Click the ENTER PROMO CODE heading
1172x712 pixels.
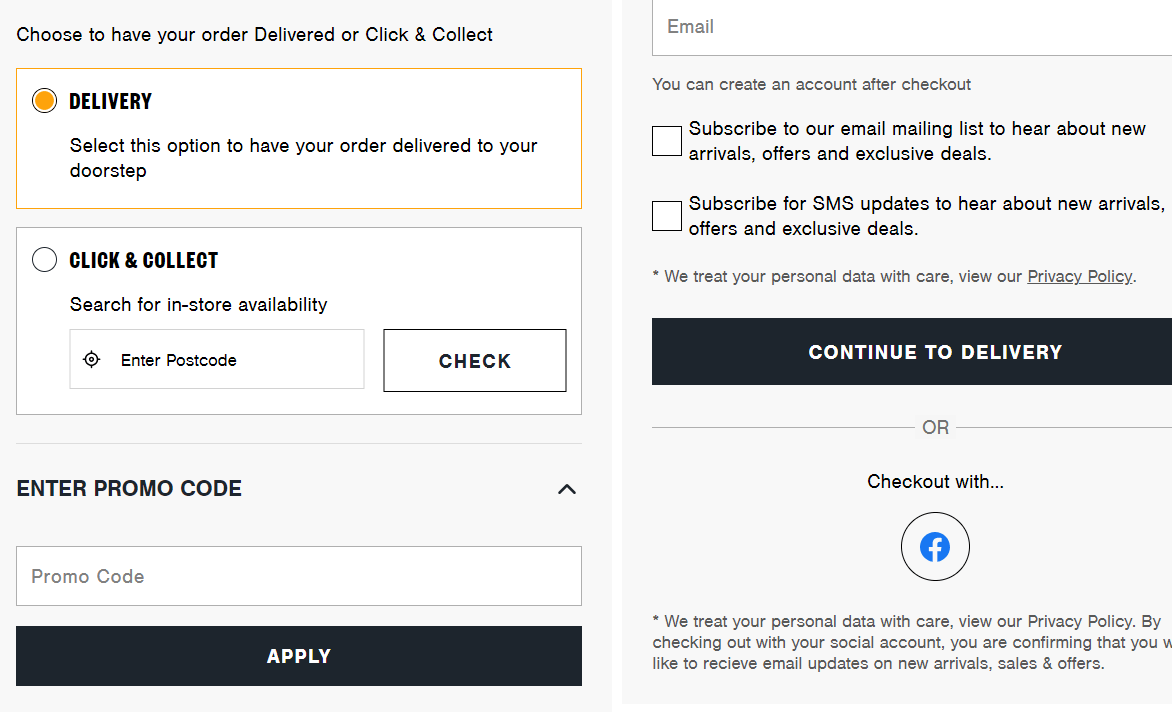click(129, 489)
